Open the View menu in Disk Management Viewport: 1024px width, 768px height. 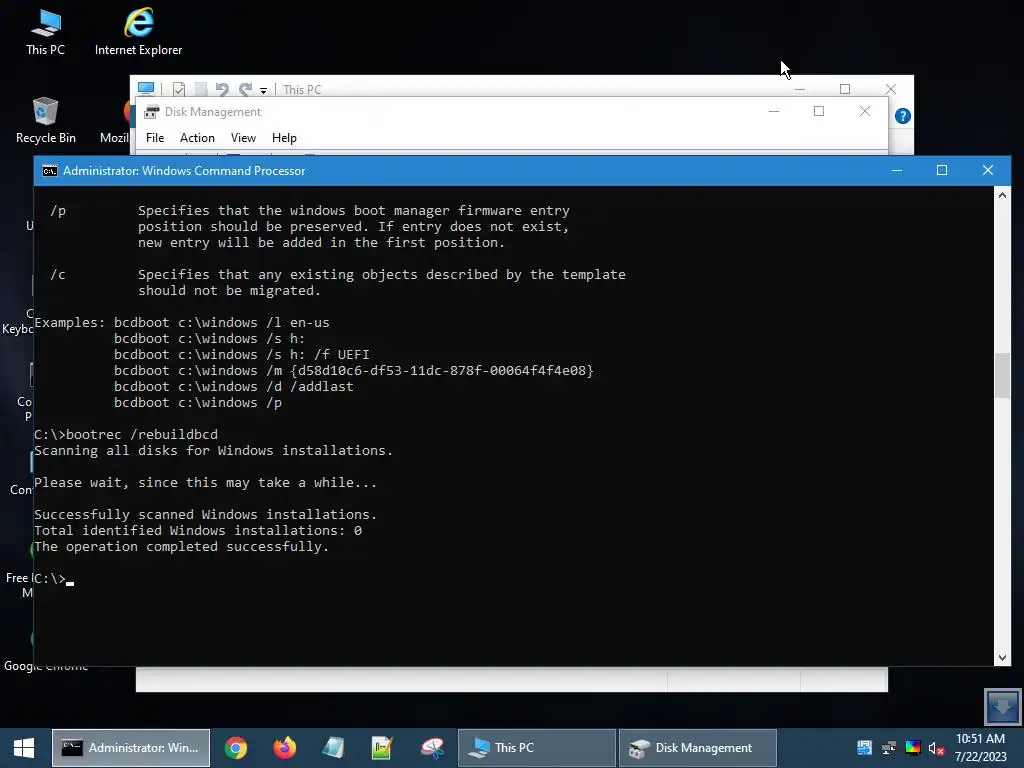(243, 138)
